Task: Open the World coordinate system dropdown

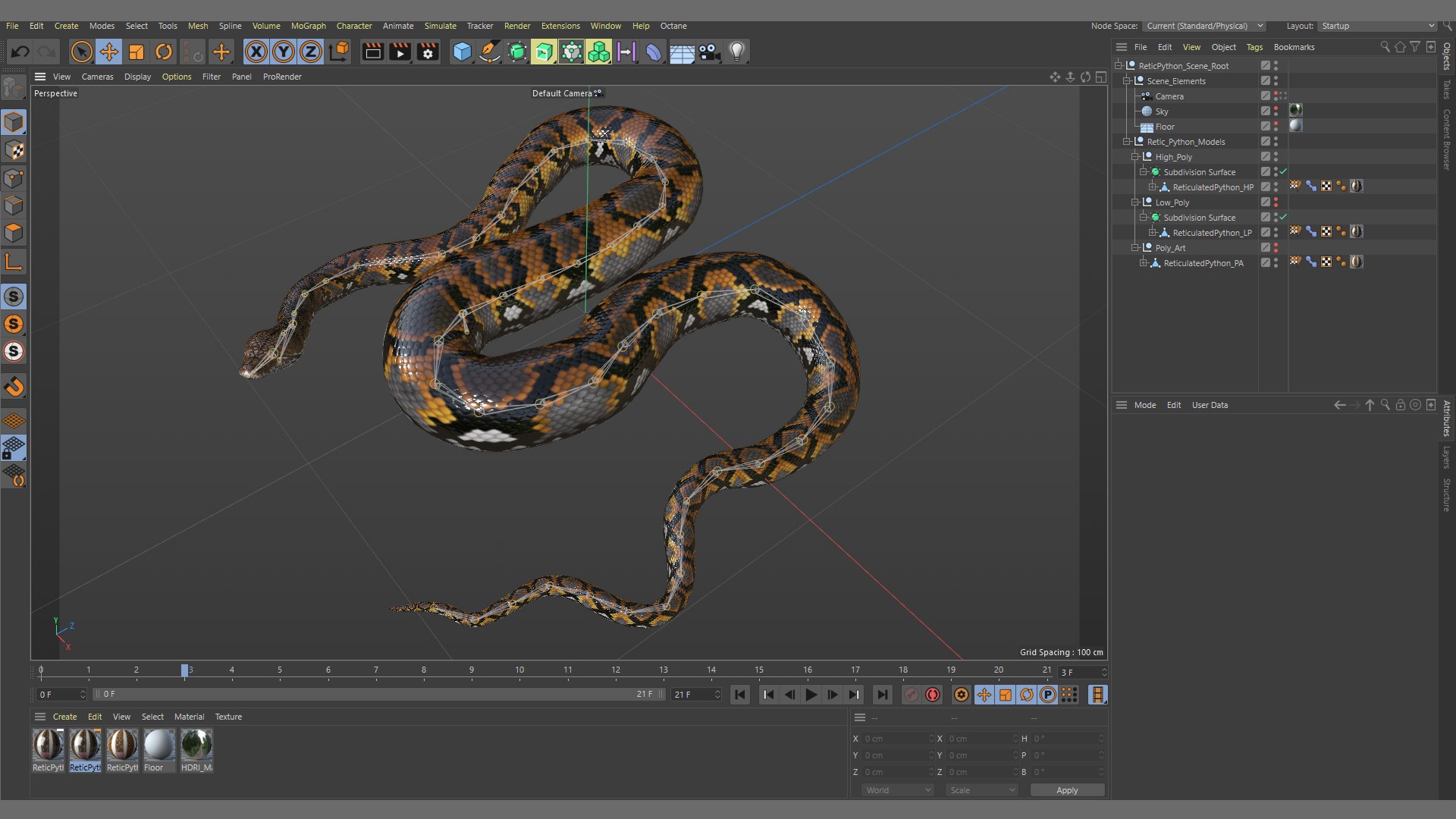Action: tap(898, 790)
